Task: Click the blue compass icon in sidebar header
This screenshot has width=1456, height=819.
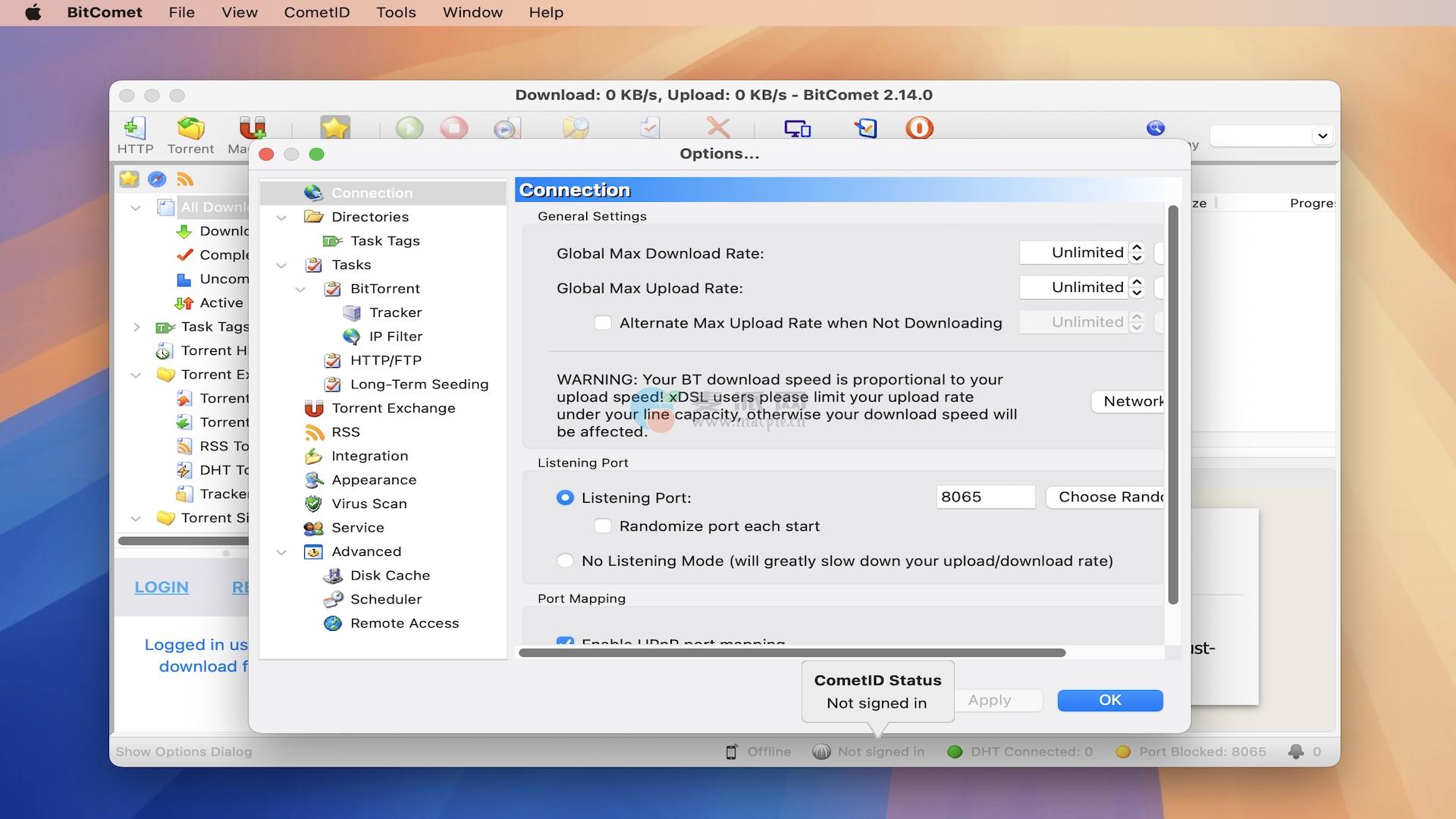Action: (157, 179)
